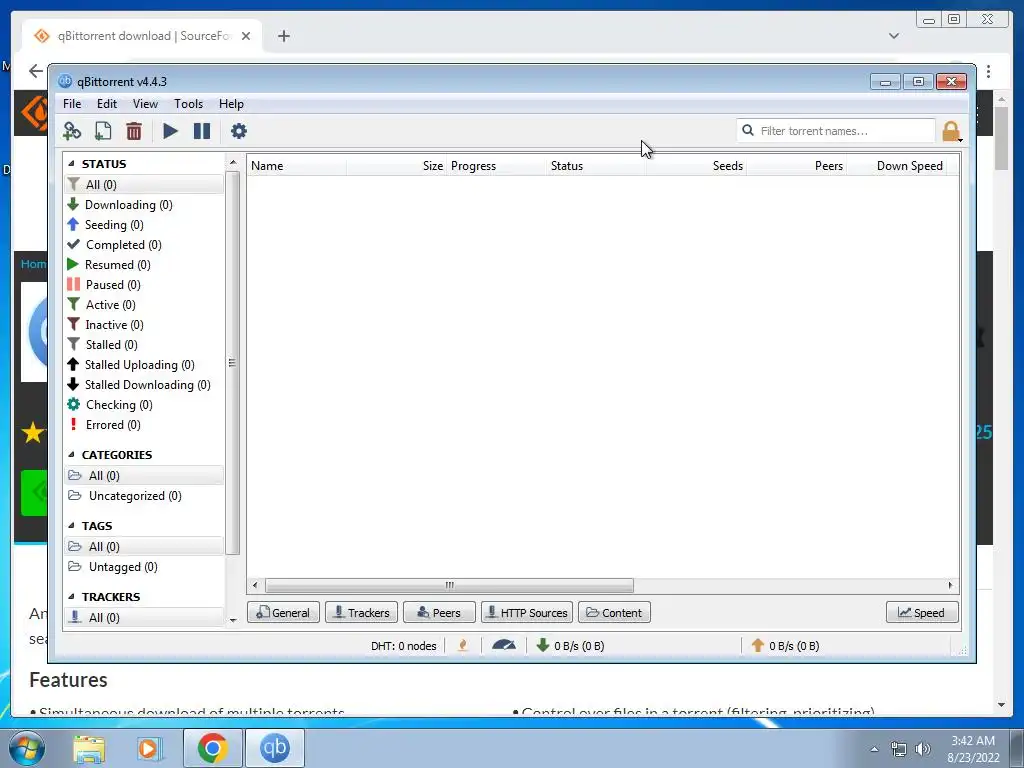Click the torrent list horizontal scrollbar
Image resolution: width=1024 pixels, height=768 pixels.
pos(449,585)
